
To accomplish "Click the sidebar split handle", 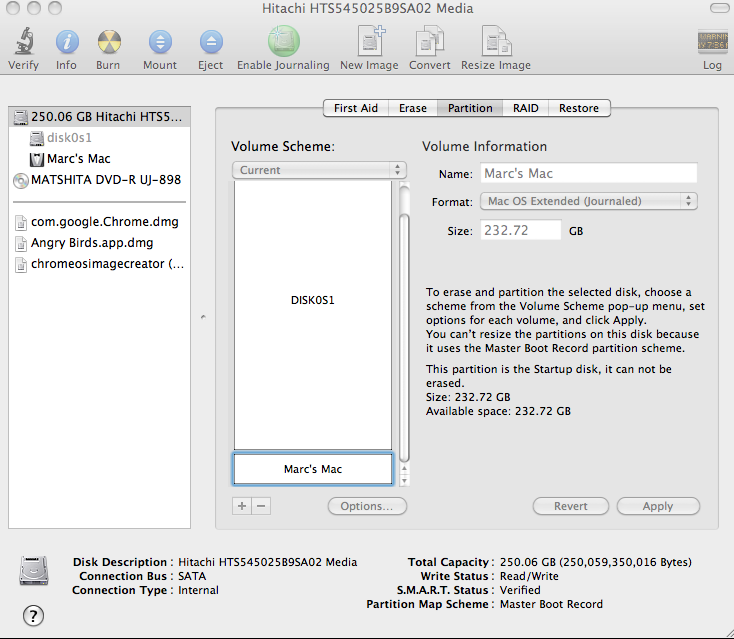I will point(203,317).
